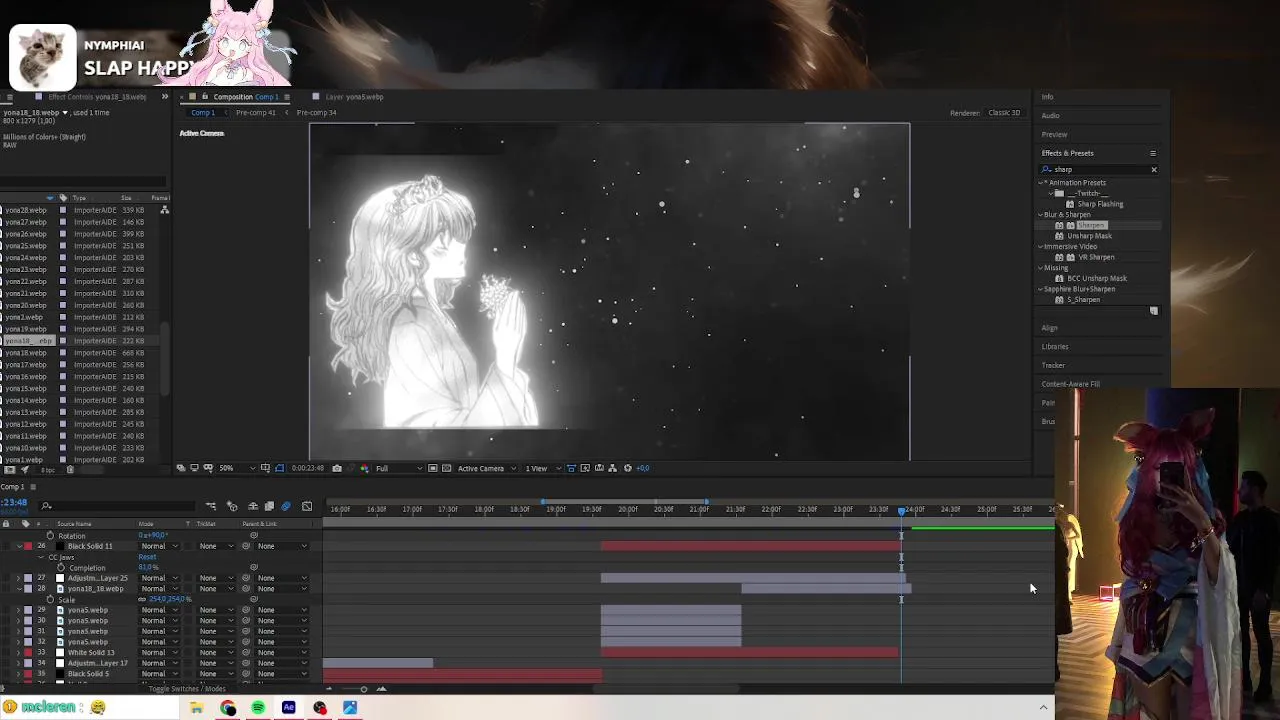The height and width of the screenshot is (720, 1280).
Task: Collapse the Blur & Sharpen category
Action: (x=1041, y=215)
